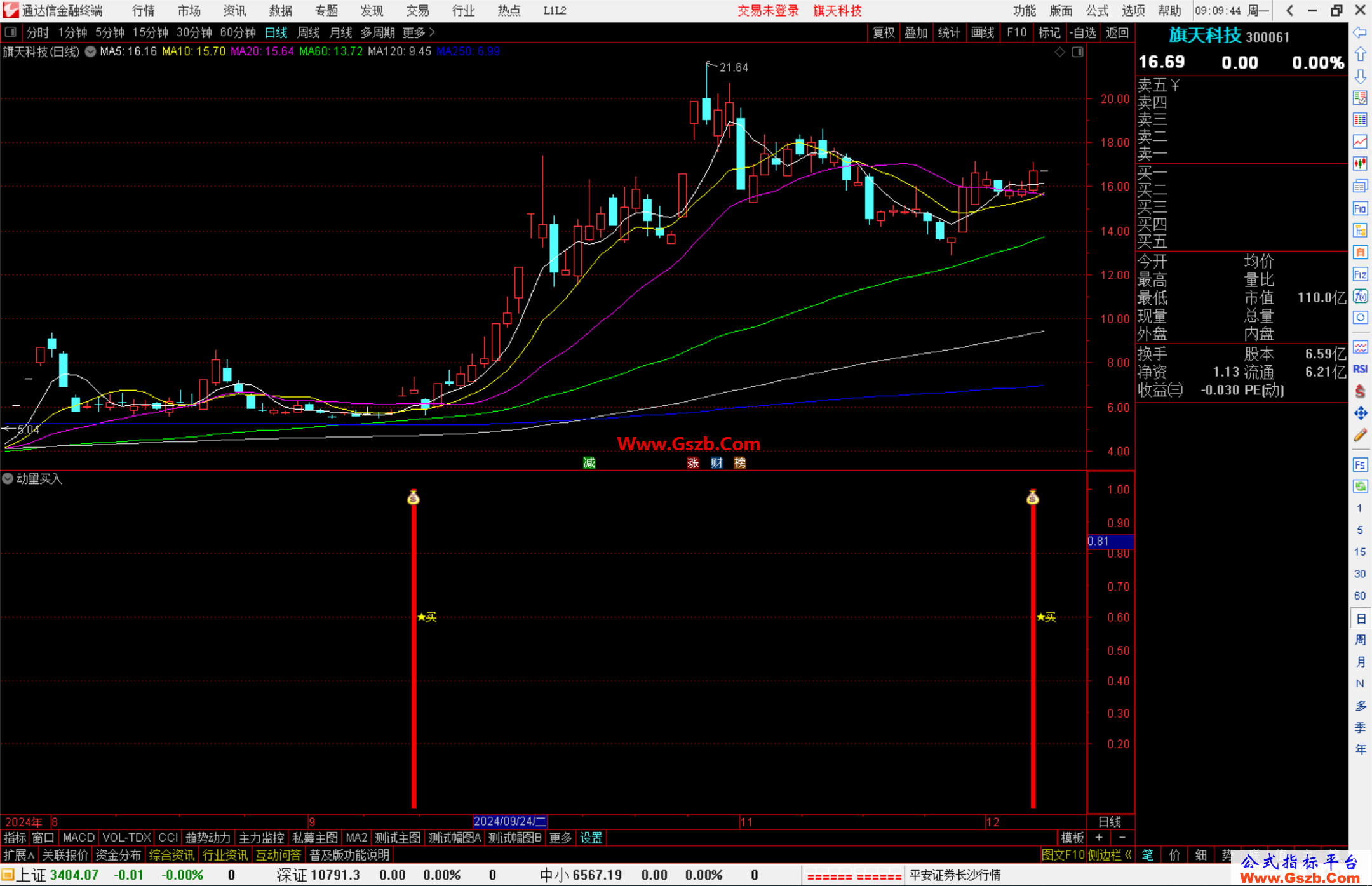Viewport: 1372px width, 886px height.
Task: Switch to daily period 日 in sidebar
Action: (x=1360, y=618)
